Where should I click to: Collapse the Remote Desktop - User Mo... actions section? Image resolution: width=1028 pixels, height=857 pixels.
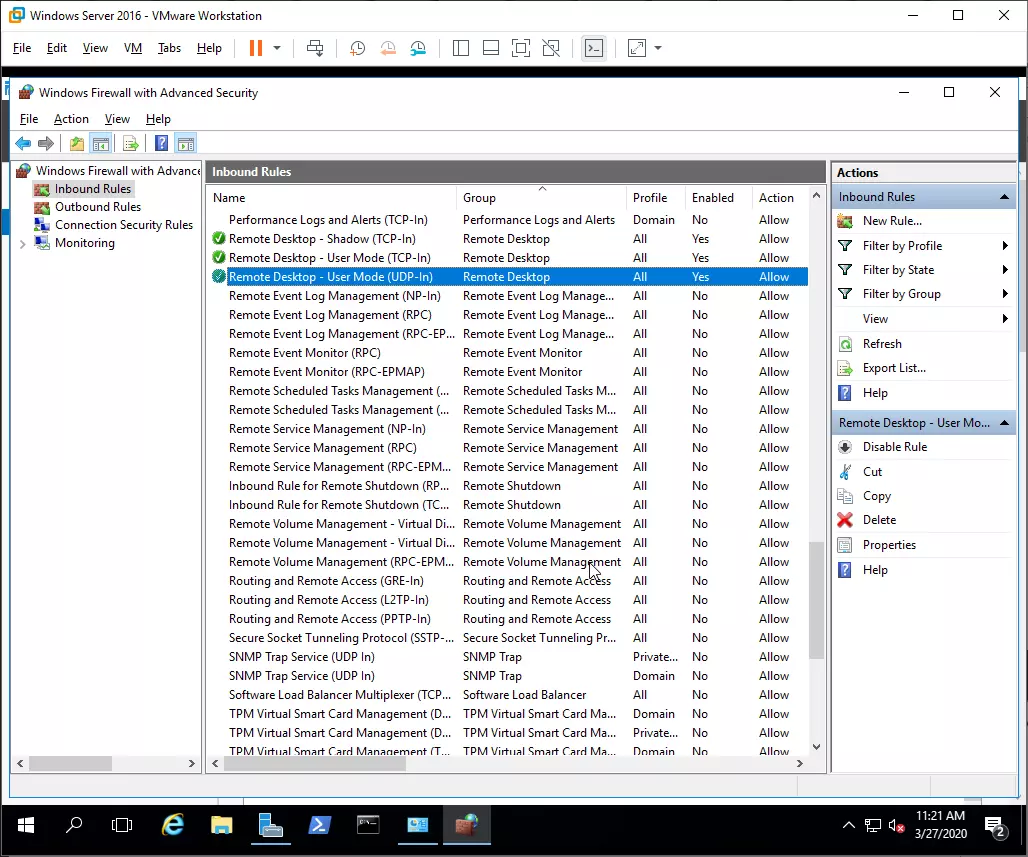tap(1004, 423)
